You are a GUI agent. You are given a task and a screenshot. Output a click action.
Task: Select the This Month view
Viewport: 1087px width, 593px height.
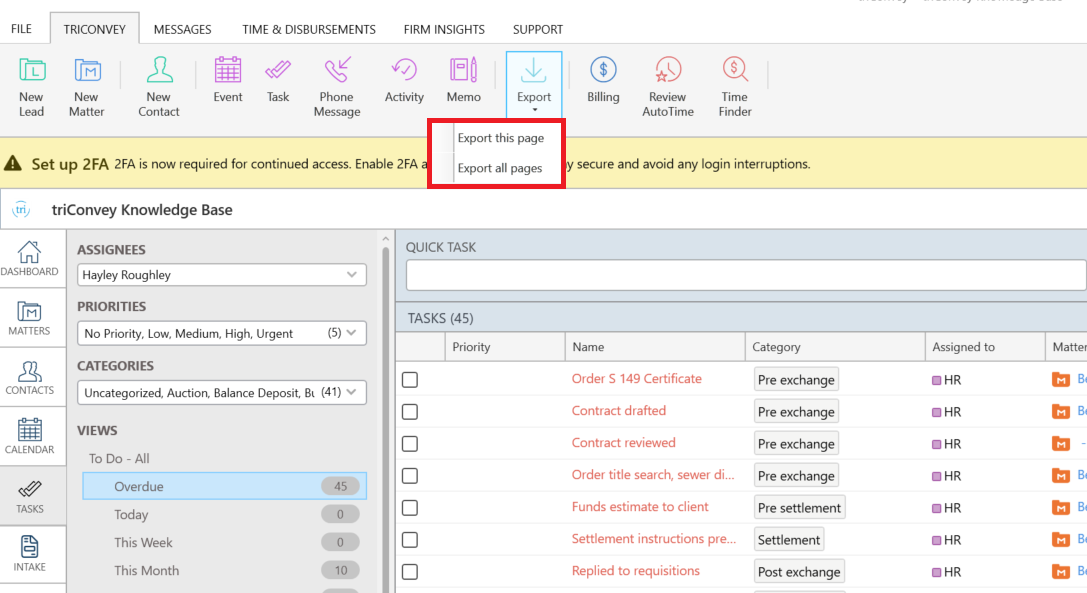pyautogui.click(x=147, y=571)
